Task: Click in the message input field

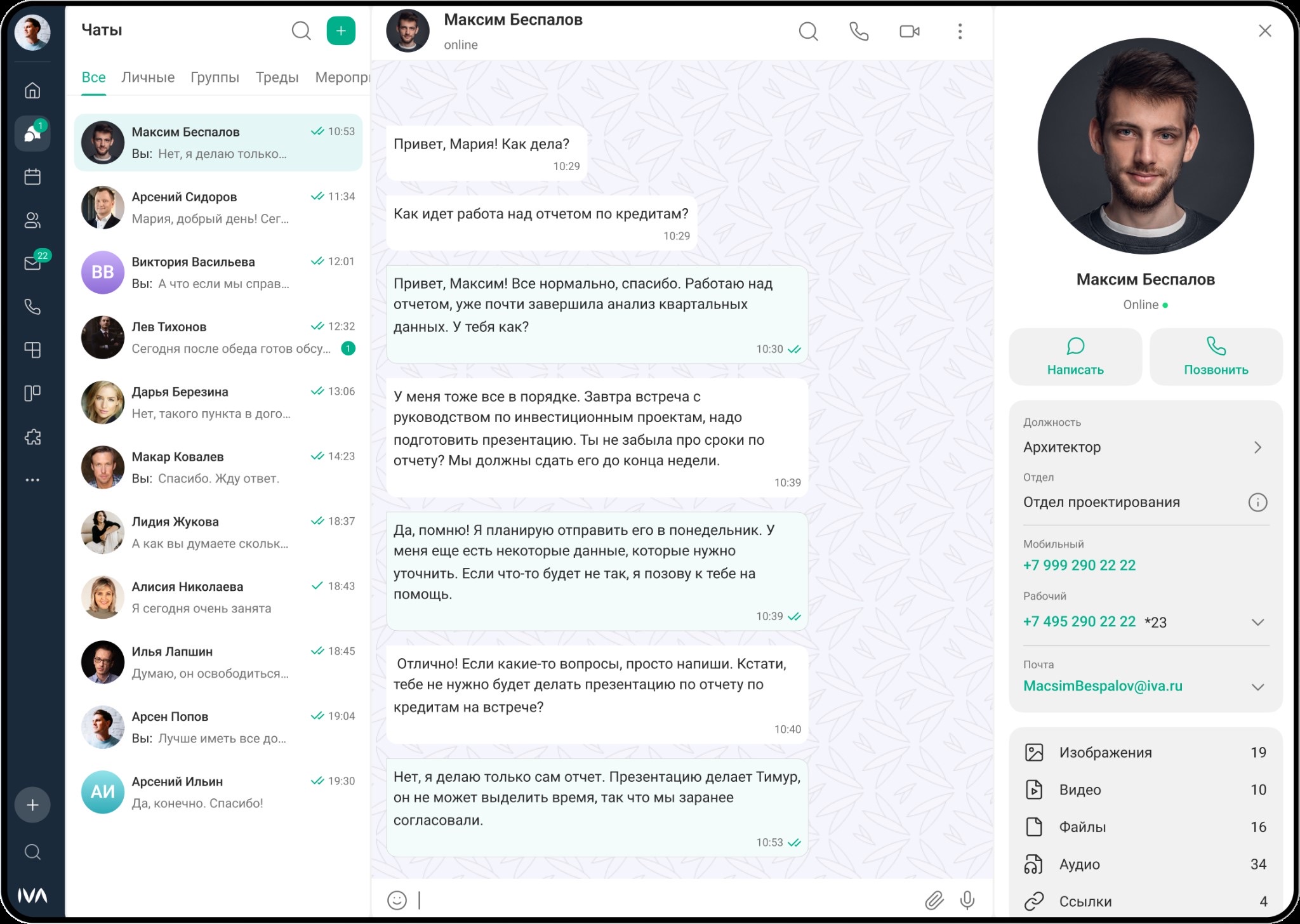Action: point(667,900)
